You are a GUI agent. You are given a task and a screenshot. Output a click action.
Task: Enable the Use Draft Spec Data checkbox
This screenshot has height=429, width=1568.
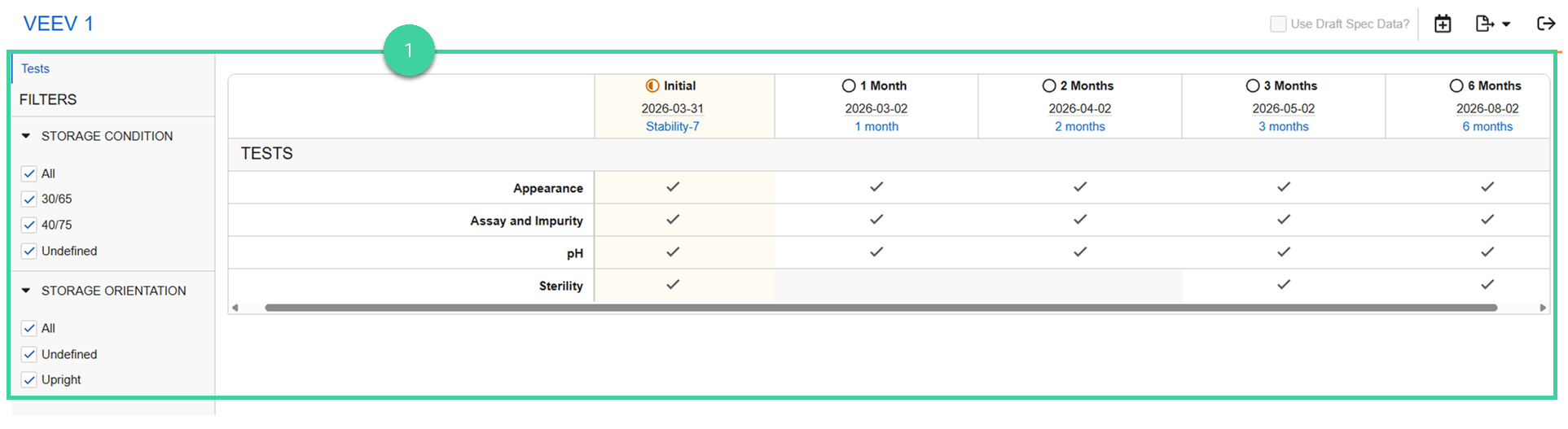click(x=1279, y=24)
